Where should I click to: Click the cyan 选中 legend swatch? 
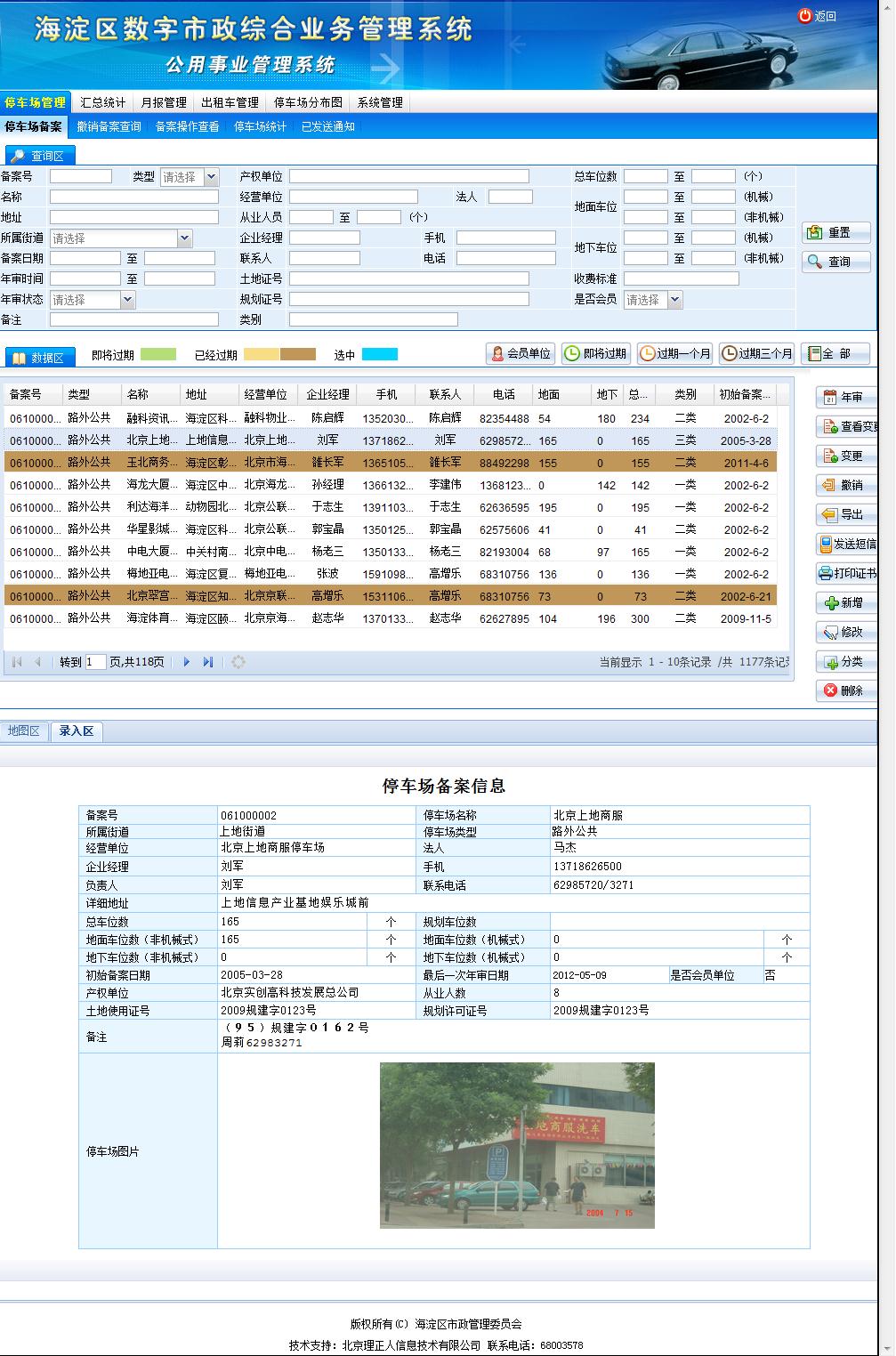point(380,354)
